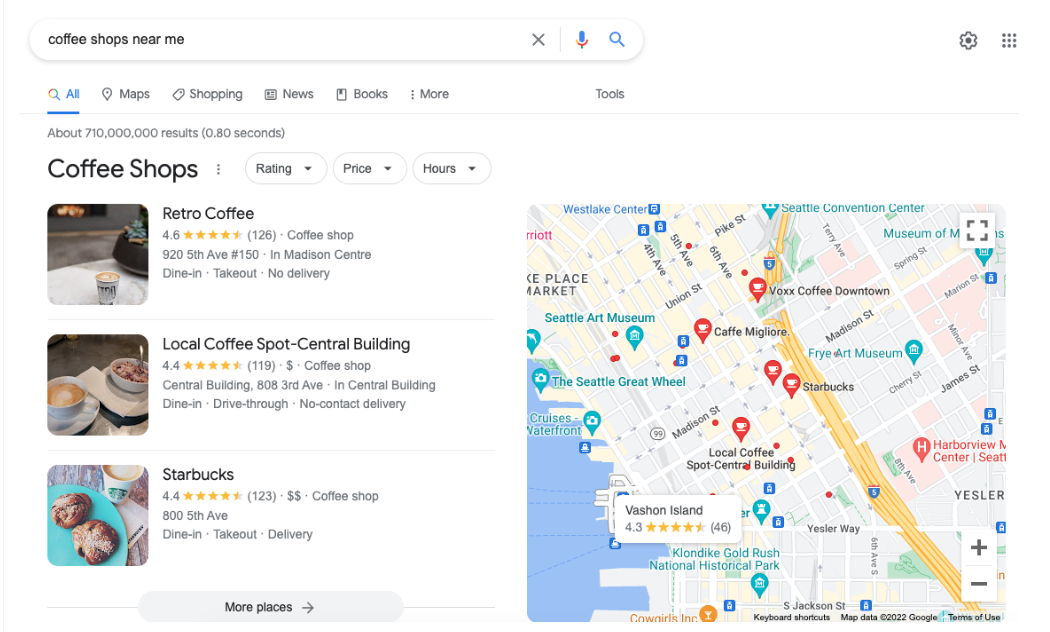Expand the More search categories menu
This screenshot has width=1050, height=632.
pos(429,94)
